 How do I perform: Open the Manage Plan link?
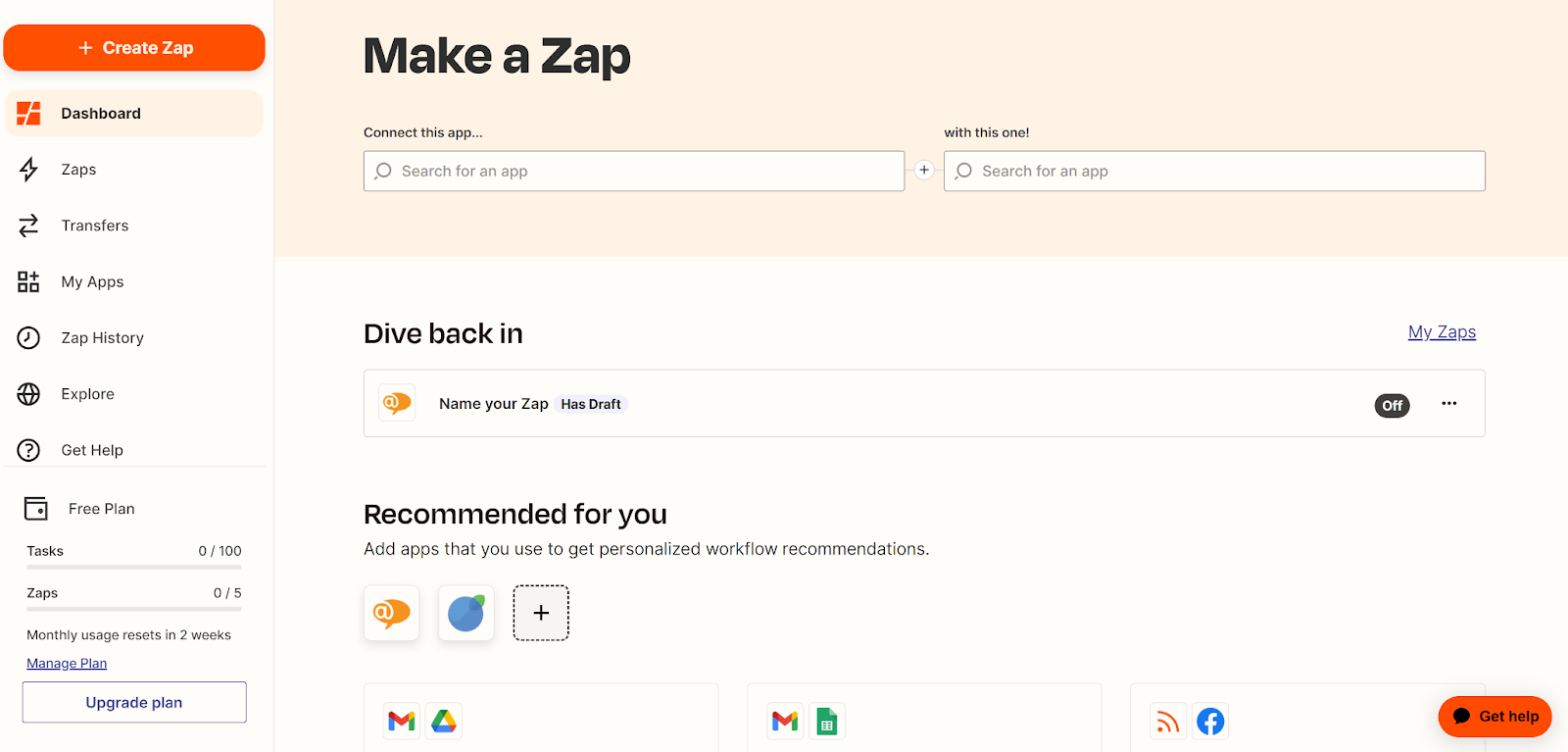click(67, 664)
